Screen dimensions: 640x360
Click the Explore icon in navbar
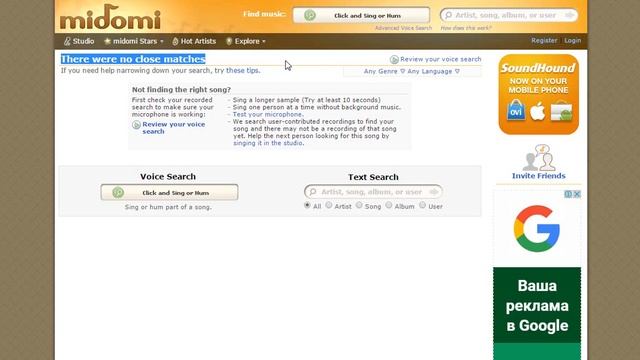point(229,41)
